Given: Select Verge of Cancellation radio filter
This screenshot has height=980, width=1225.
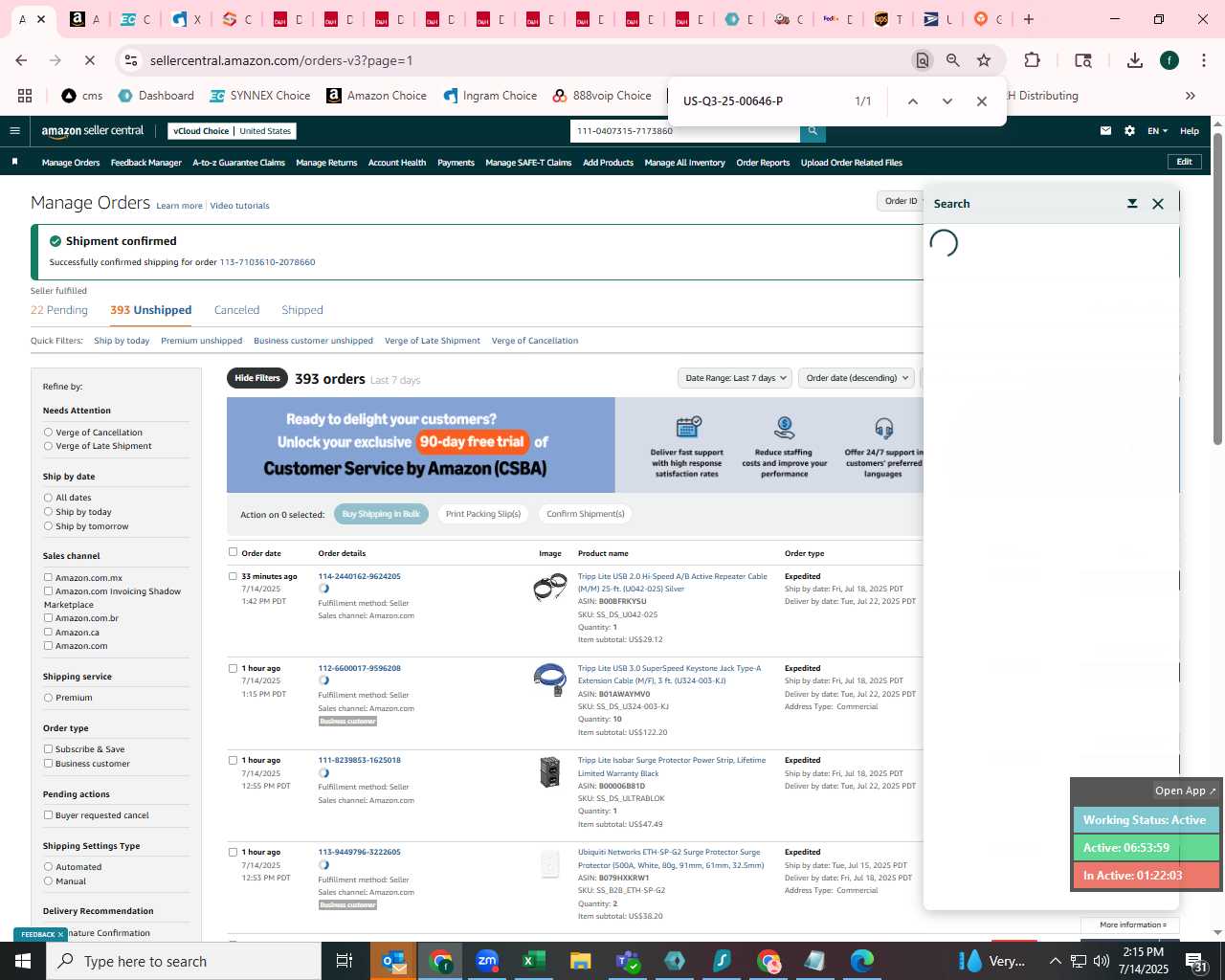Looking at the screenshot, I should (48, 433).
